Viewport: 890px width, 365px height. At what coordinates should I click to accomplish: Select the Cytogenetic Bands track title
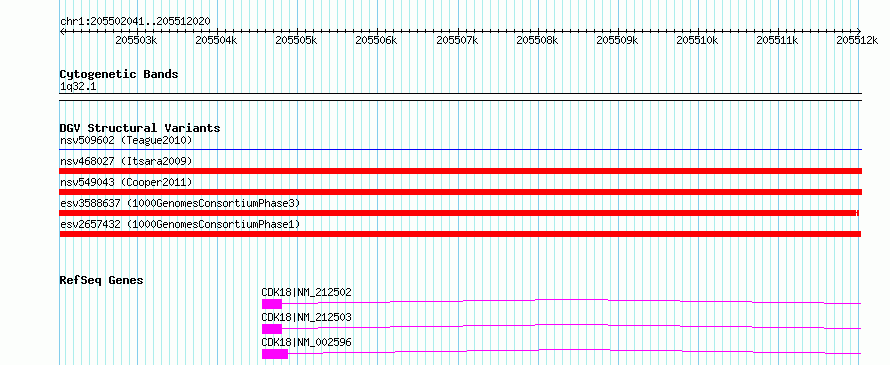[119, 74]
